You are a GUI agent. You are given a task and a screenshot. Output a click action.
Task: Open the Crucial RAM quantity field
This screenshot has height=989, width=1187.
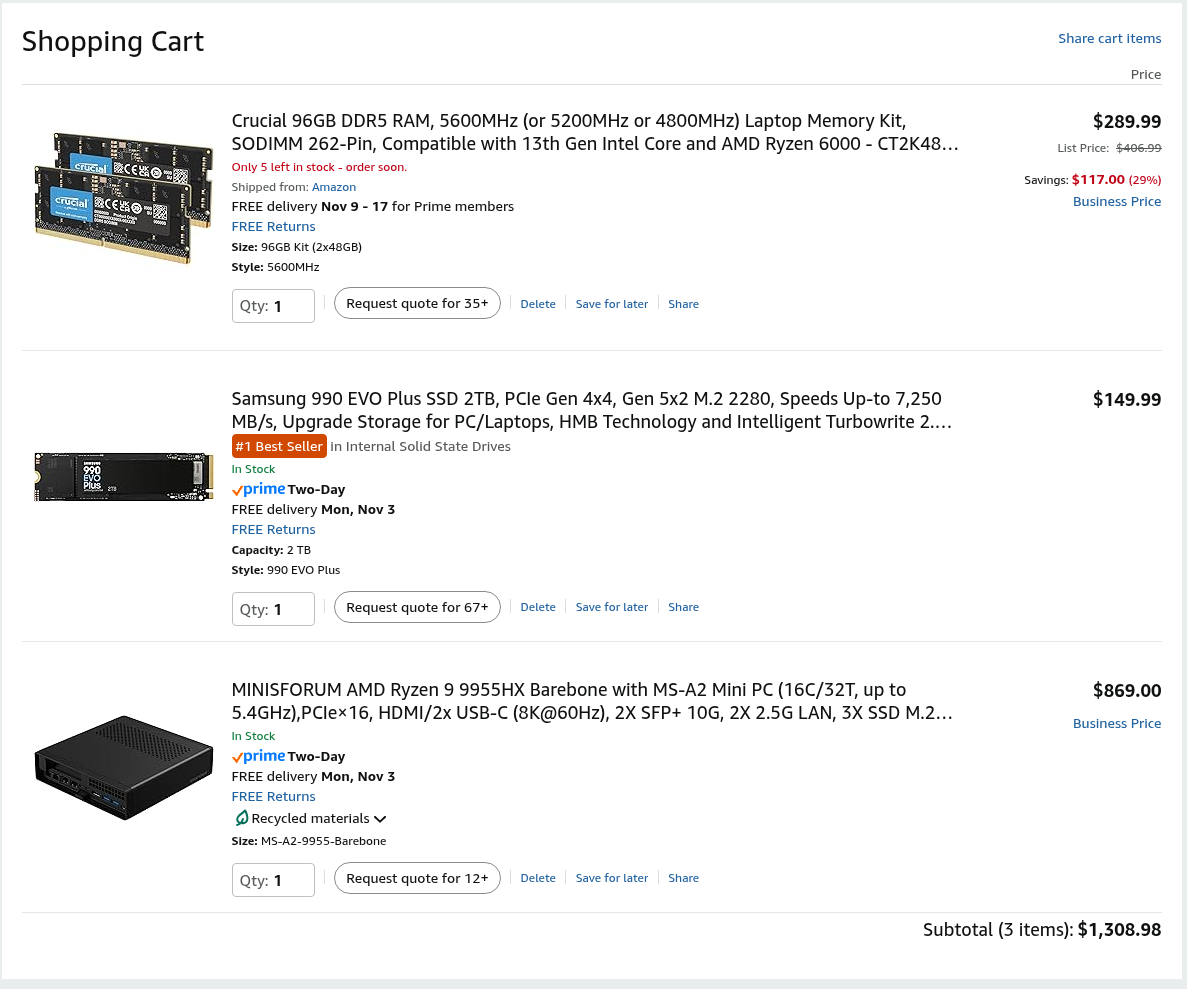tap(273, 306)
